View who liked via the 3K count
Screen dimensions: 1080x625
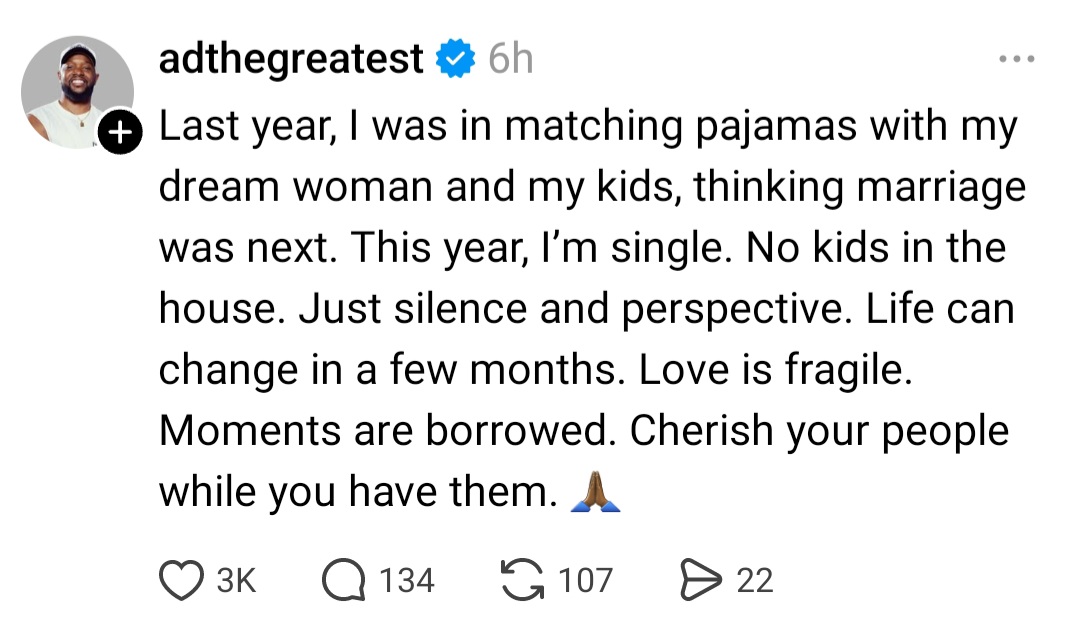[x=236, y=581]
